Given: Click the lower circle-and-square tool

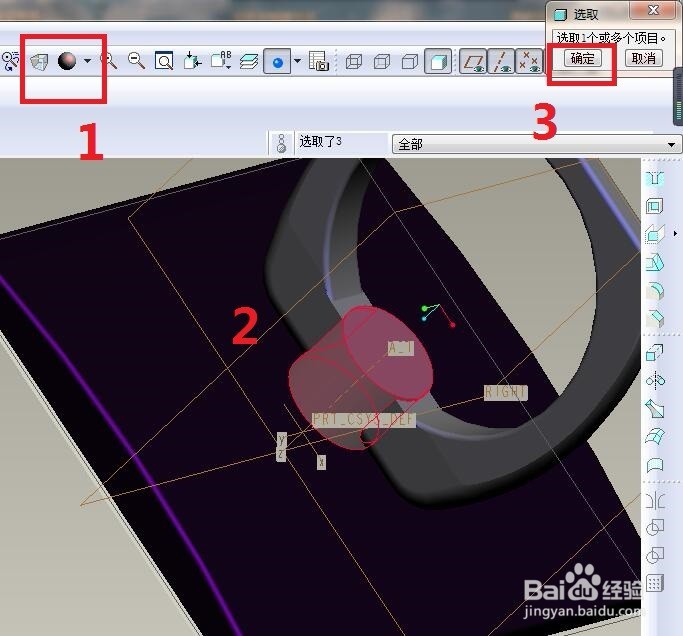Looking at the screenshot, I should (x=655, y=555).
